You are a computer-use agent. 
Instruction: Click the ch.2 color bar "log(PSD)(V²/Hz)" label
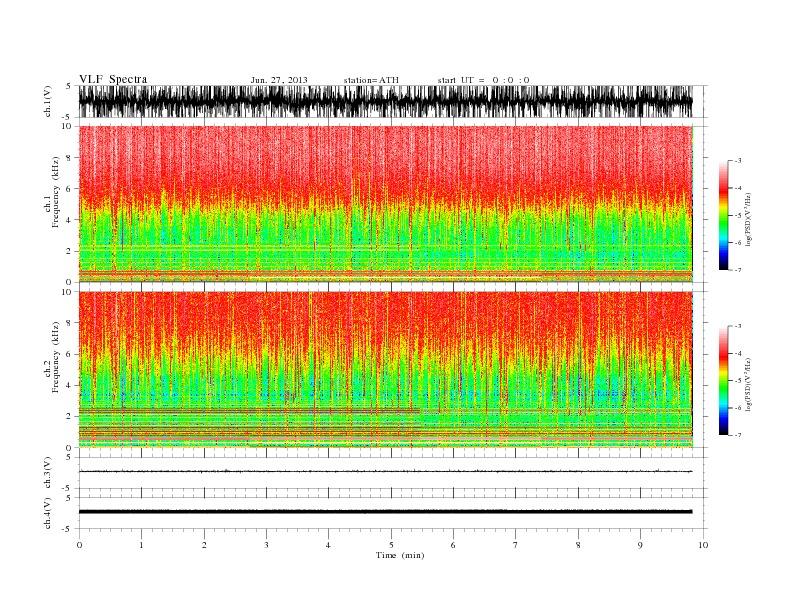tap(749, 384)
